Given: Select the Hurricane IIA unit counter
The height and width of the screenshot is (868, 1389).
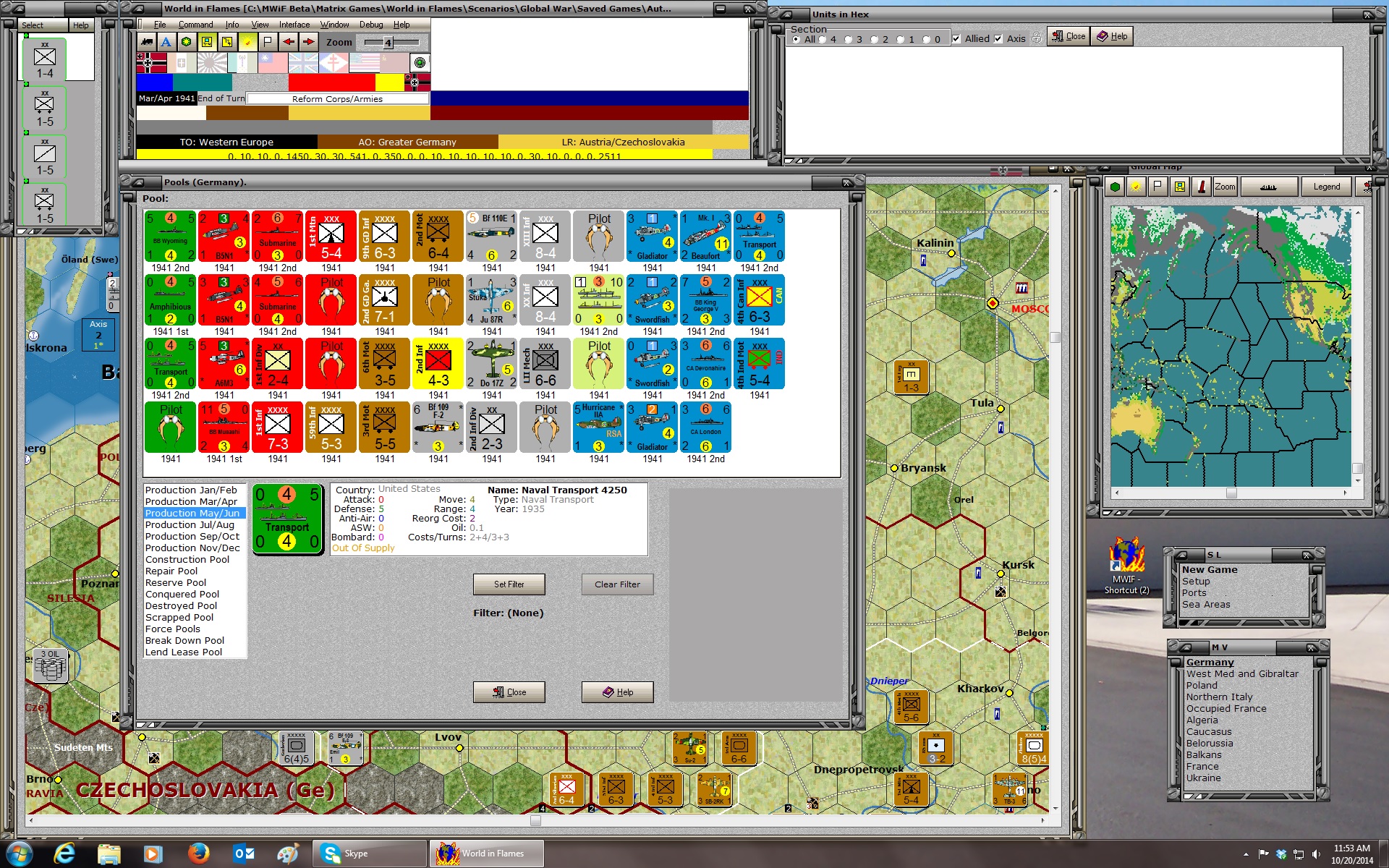Looking at the screenshot, I should 598,427.
